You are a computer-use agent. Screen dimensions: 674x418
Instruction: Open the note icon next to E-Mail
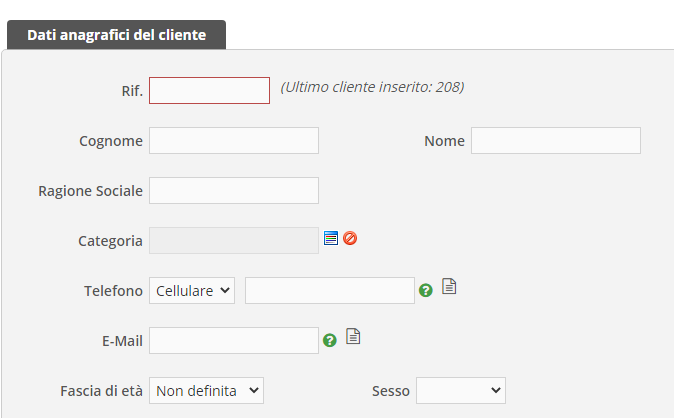click(x=353, y=337)
